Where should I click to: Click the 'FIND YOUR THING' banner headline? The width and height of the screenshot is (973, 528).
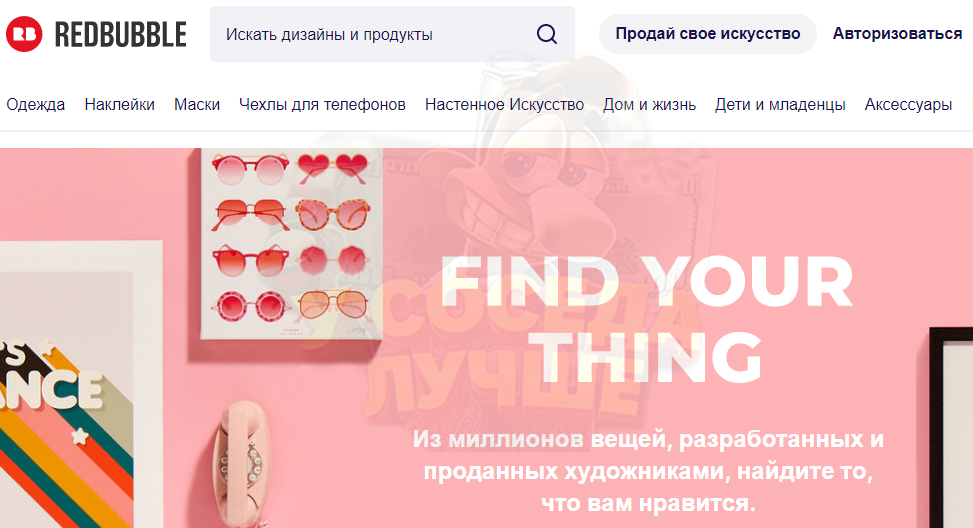click(x=647, y=319)
